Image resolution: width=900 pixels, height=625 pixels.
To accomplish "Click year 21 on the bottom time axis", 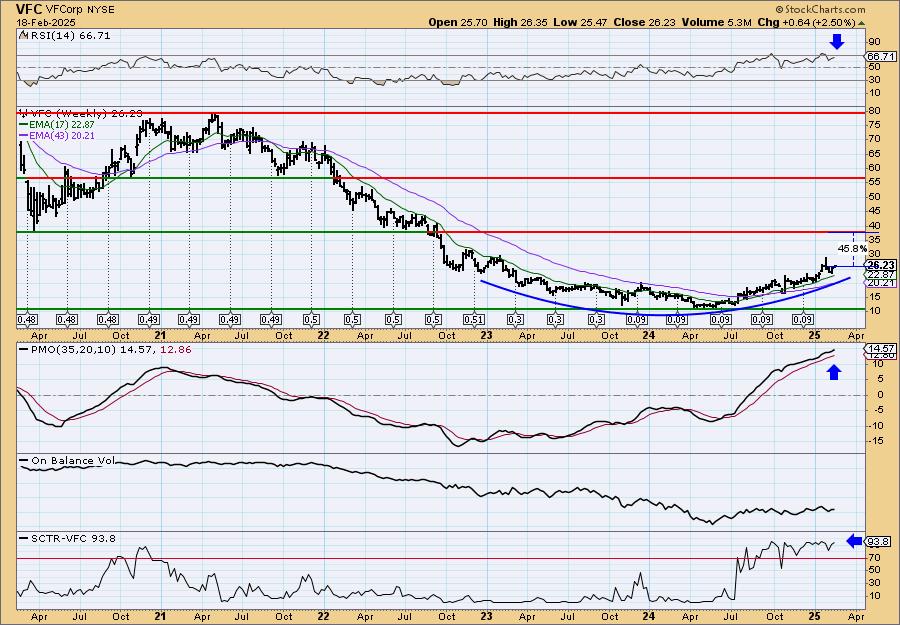I will (x=161, y=615).
